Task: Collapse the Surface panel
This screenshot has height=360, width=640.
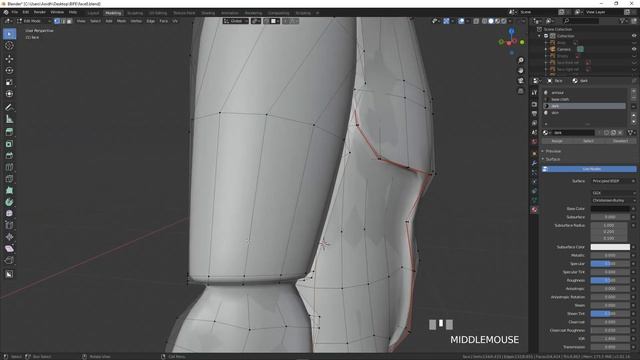Action: click(x=553, y=159)
